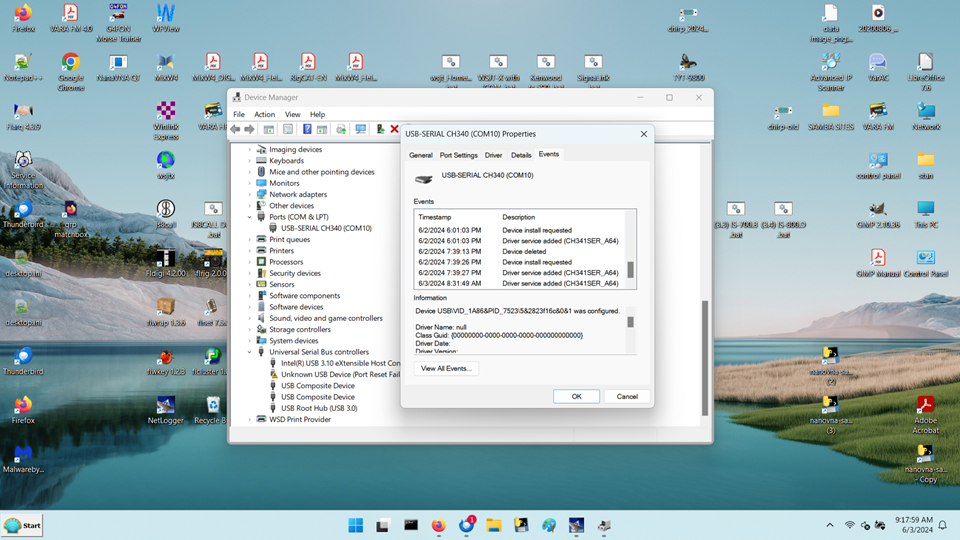
Task: Select the 6/3/2024 8:31:49 AM event row
Action: (519, 283)
